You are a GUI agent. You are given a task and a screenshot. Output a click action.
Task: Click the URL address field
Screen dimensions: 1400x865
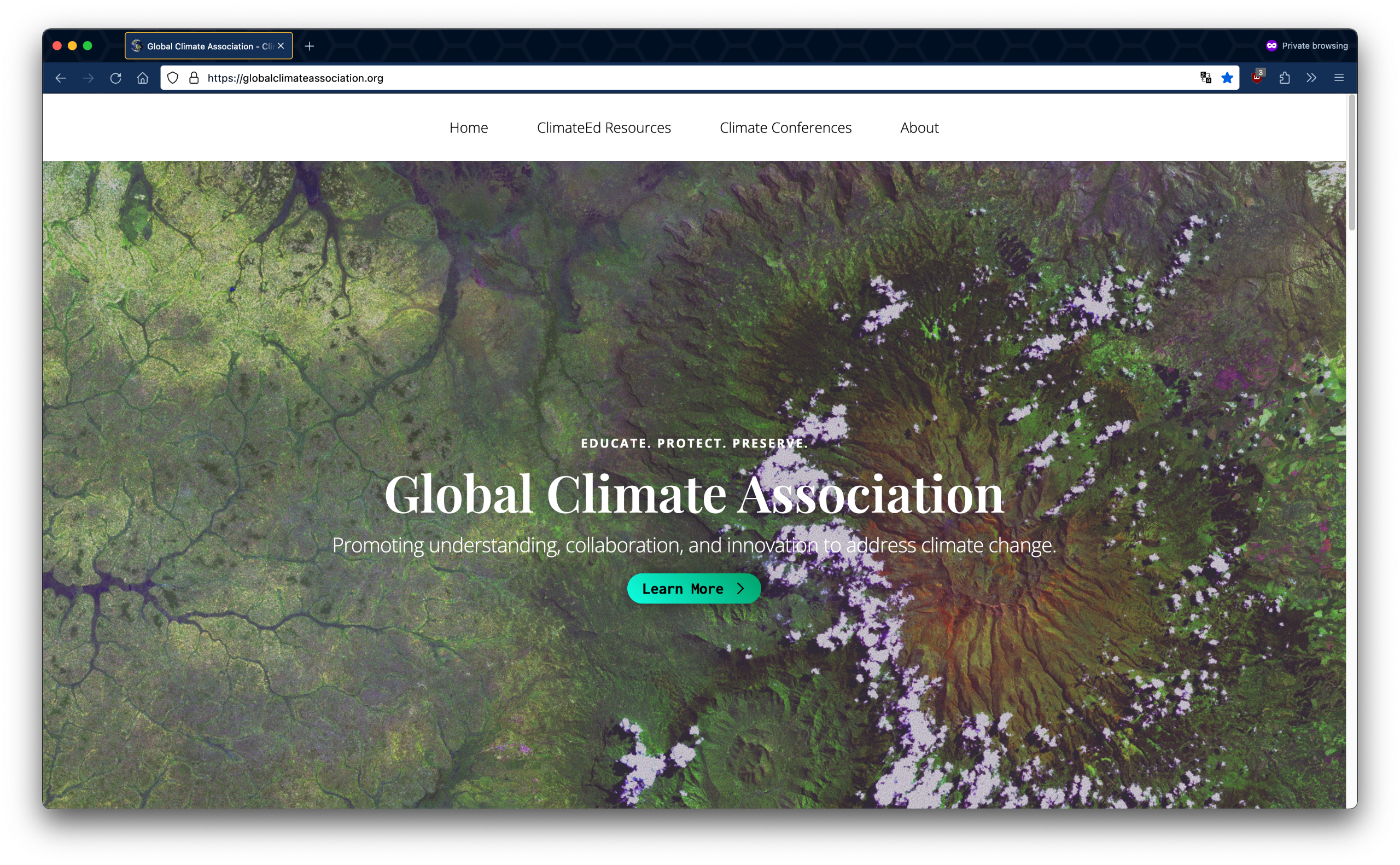686,78
